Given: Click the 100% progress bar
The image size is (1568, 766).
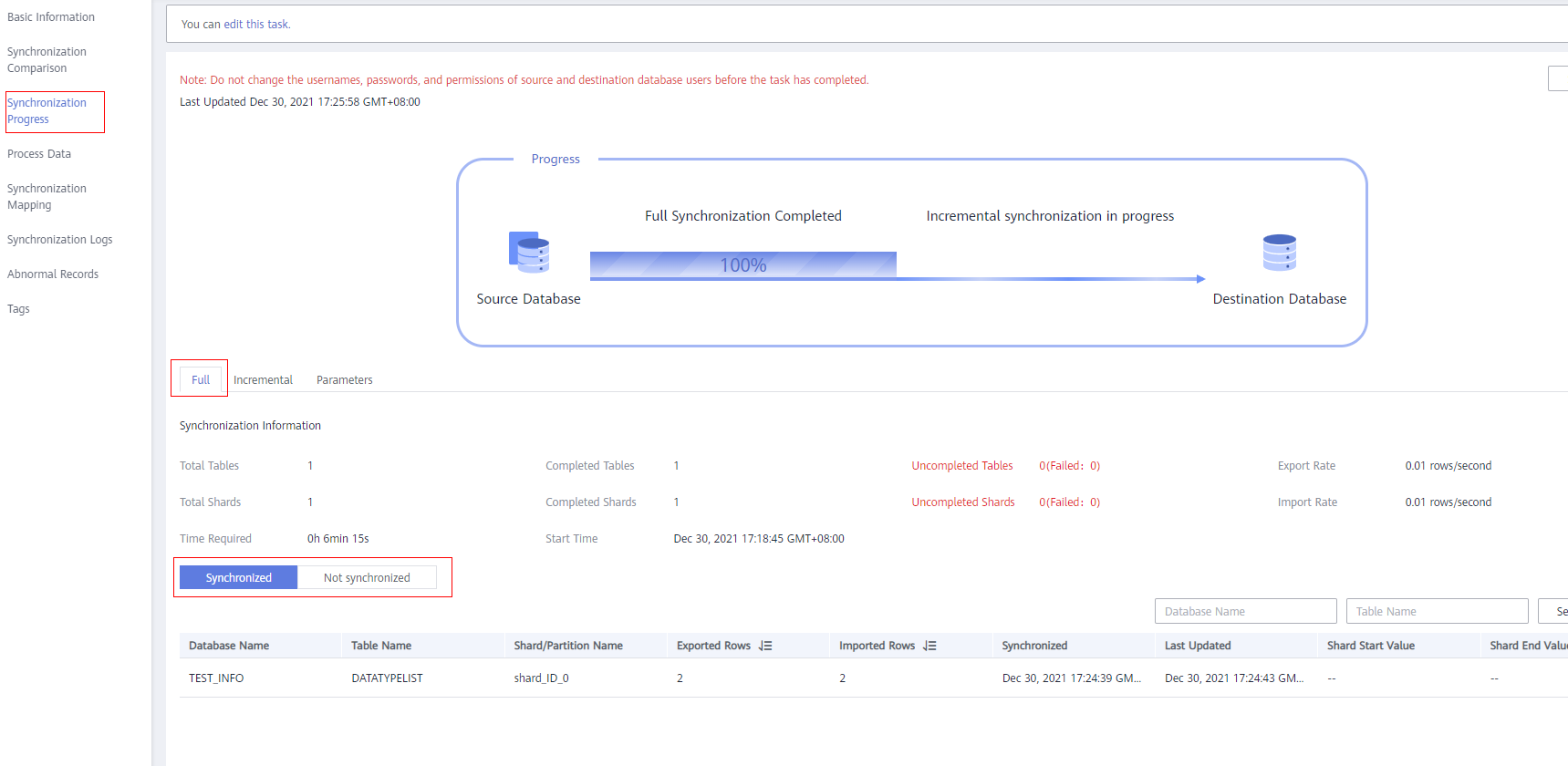Looking at the screenshot, I should 742,264.
